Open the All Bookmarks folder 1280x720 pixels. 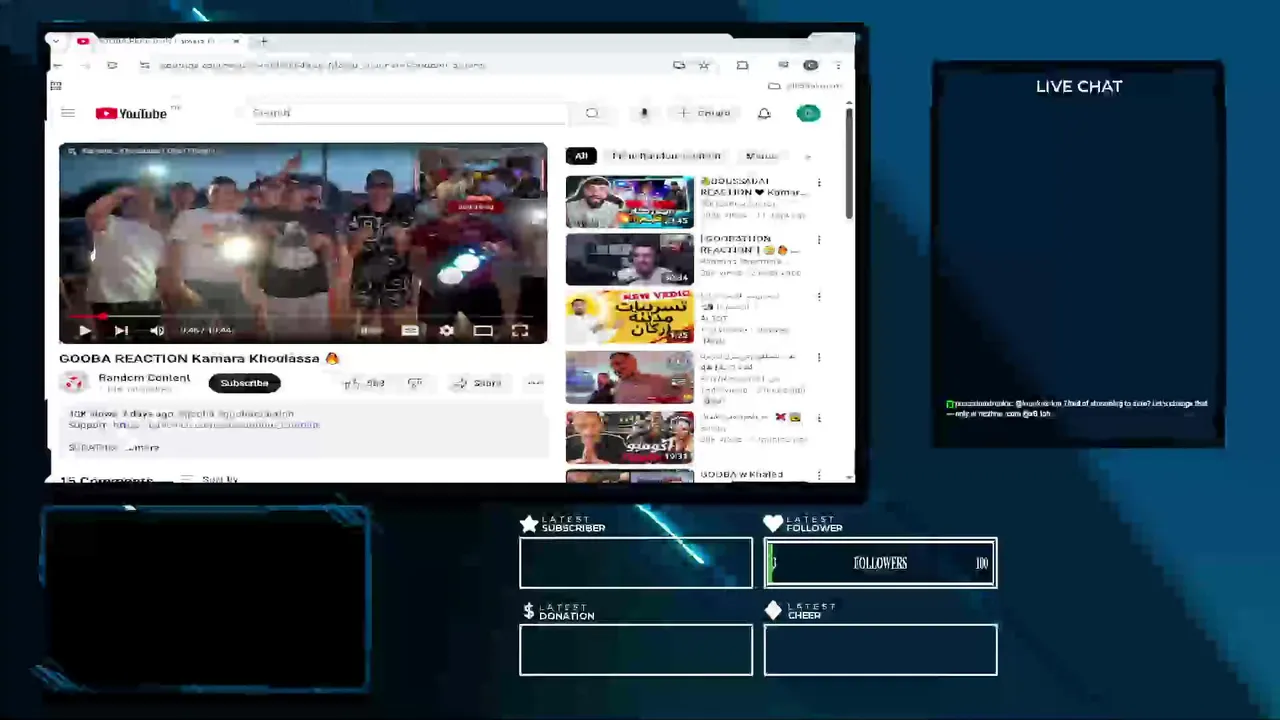pos(804,86)
